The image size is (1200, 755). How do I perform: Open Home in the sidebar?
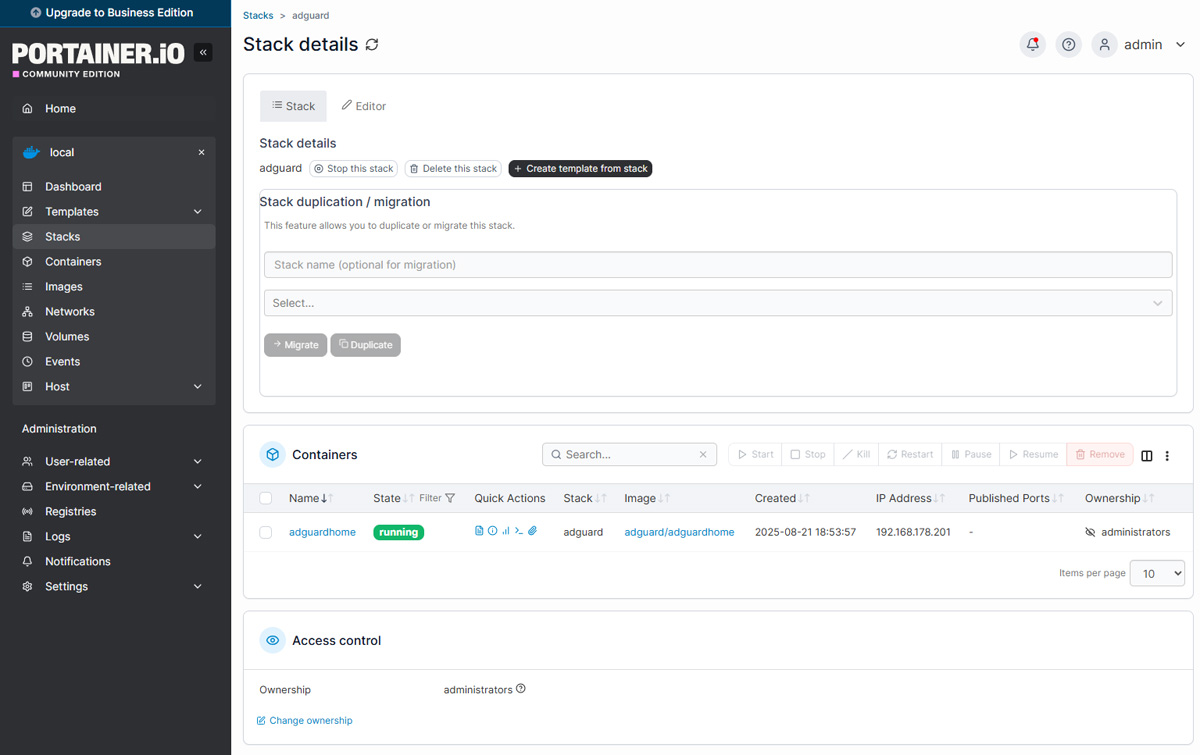114,108
